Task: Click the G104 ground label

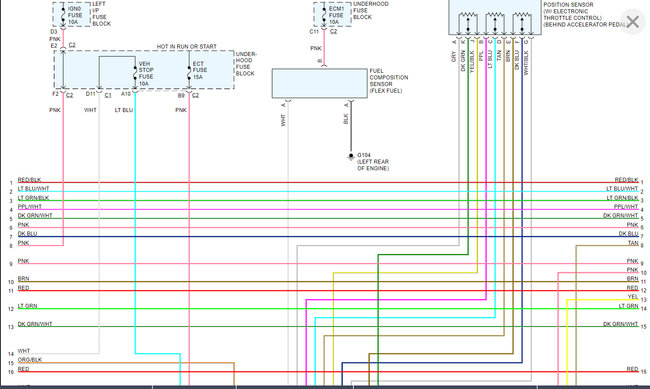Action: pyautogui.click(x=364, y=155)
